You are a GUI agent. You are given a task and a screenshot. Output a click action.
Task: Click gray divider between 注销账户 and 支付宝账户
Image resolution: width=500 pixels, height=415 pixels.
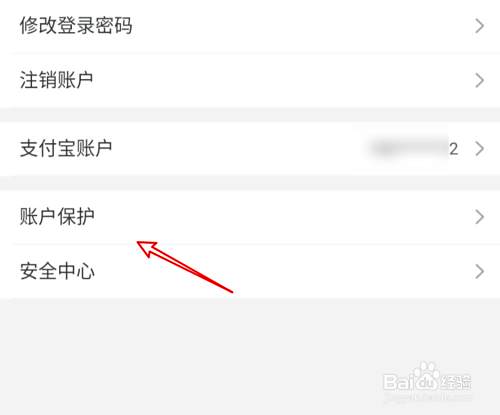click(250, 115)
